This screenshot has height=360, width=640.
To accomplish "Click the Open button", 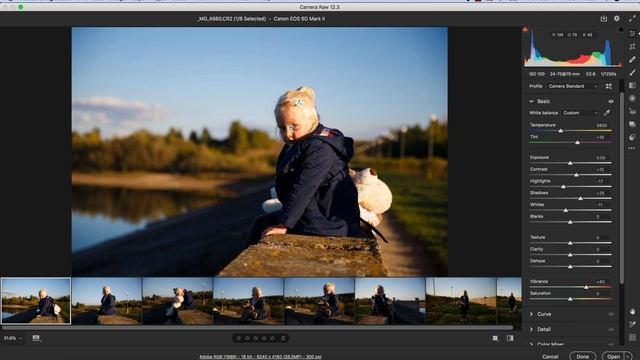I will tap(613, 356).
